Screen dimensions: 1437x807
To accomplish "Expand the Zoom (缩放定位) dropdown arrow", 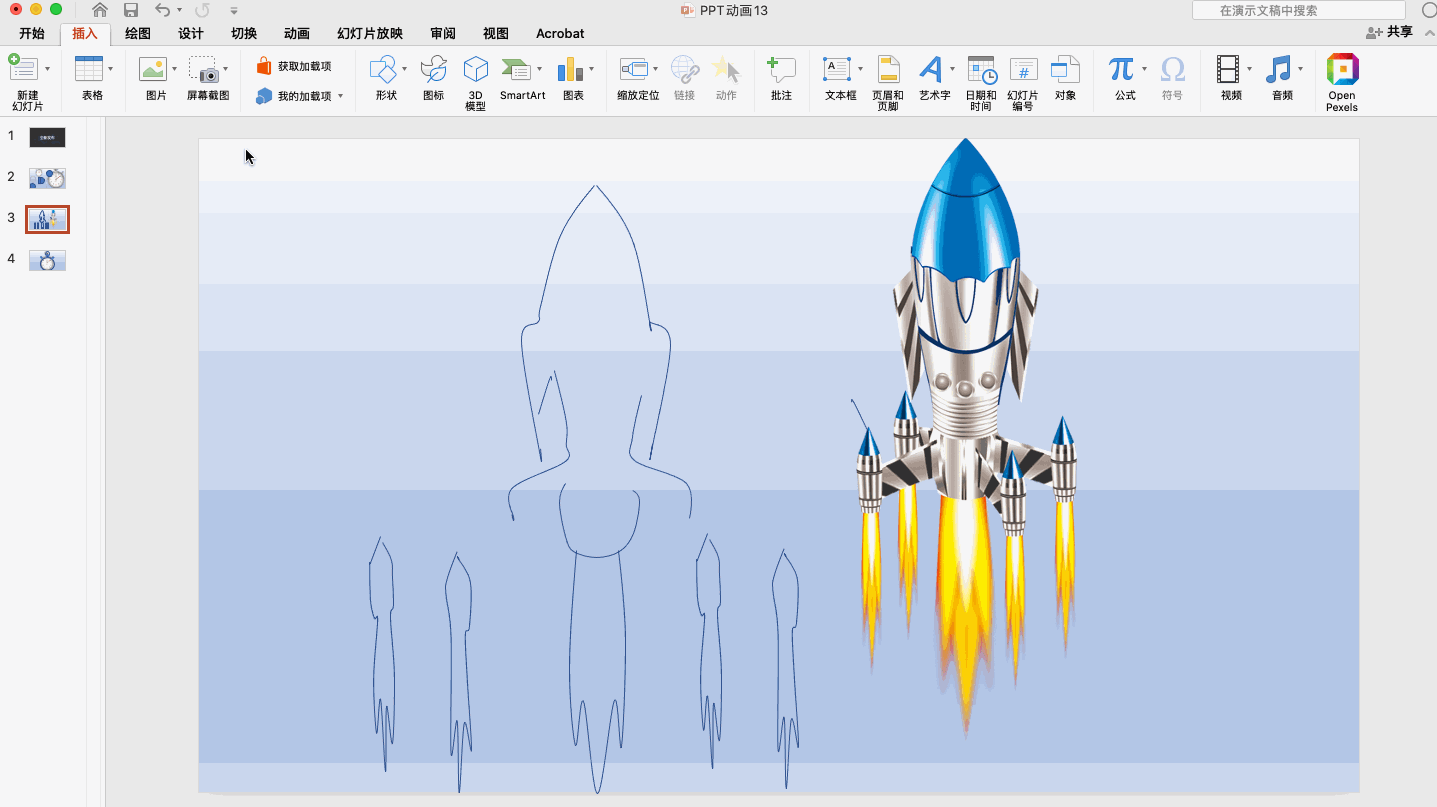I will pyautogui.click(x=655, y=69).
